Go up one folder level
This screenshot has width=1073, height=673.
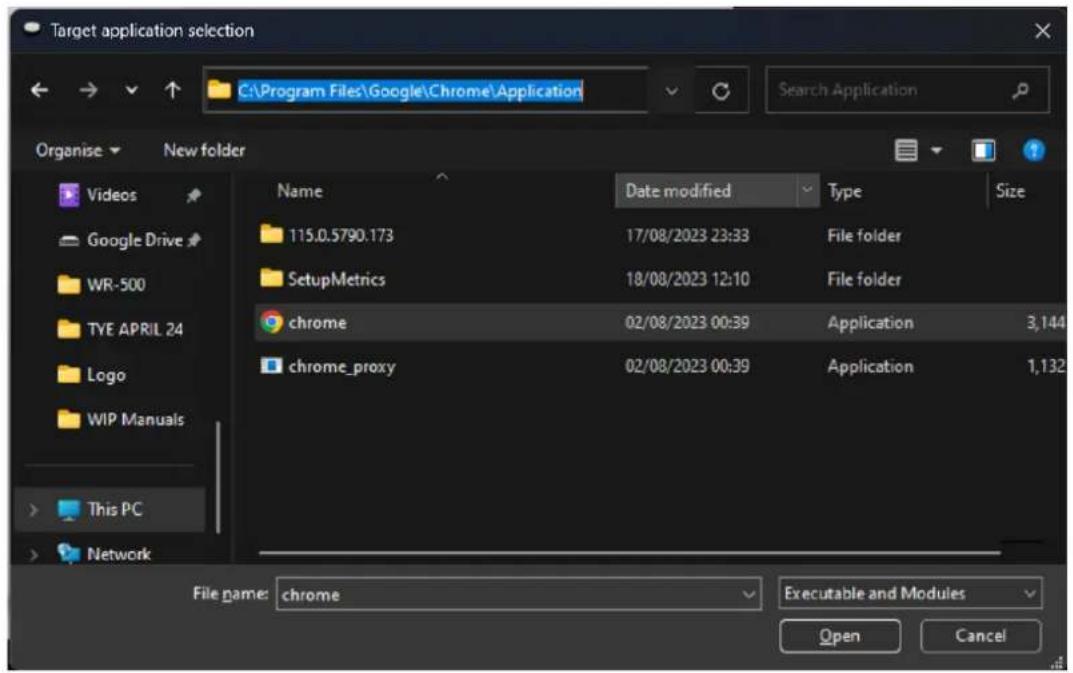(x=172, y=90)
